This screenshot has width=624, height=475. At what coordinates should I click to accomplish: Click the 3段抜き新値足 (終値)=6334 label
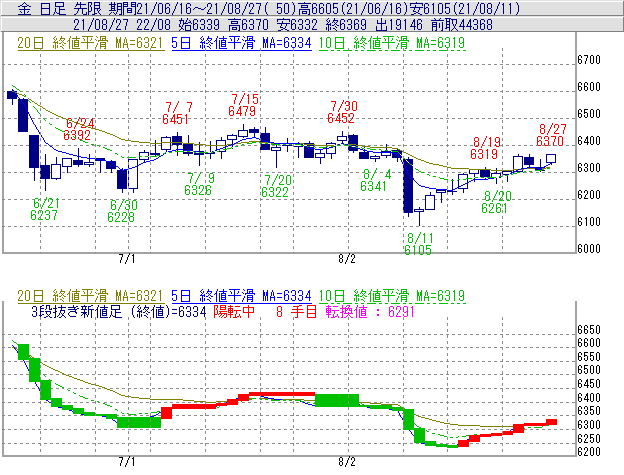119,311
